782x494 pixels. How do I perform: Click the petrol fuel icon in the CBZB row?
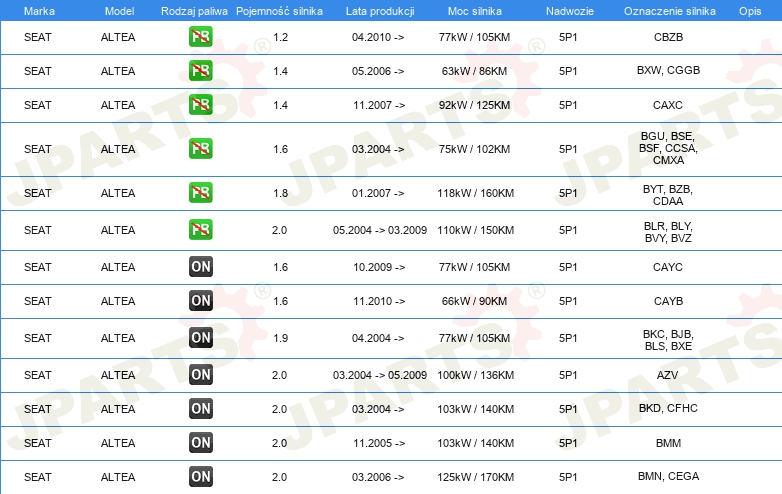tap(200, 37)
